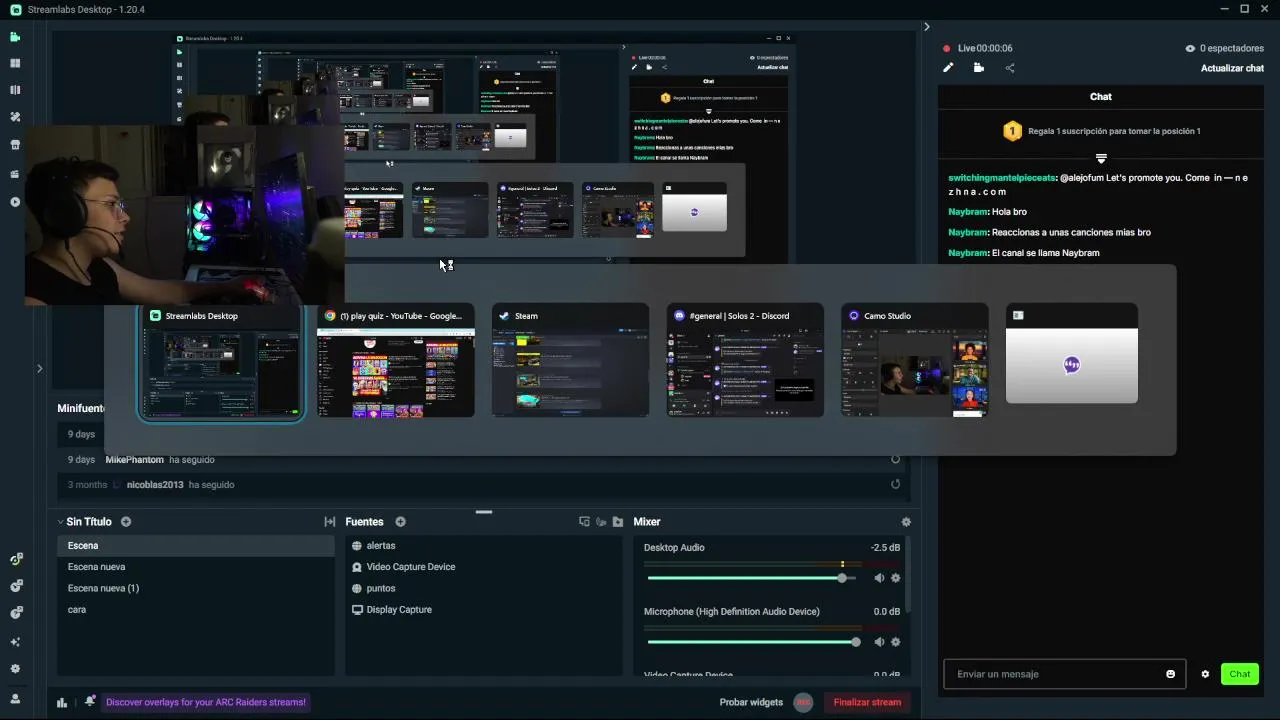
Task: Open Desktop Audio settings gear
Action: pyautogui.click(x=895, y=578)
